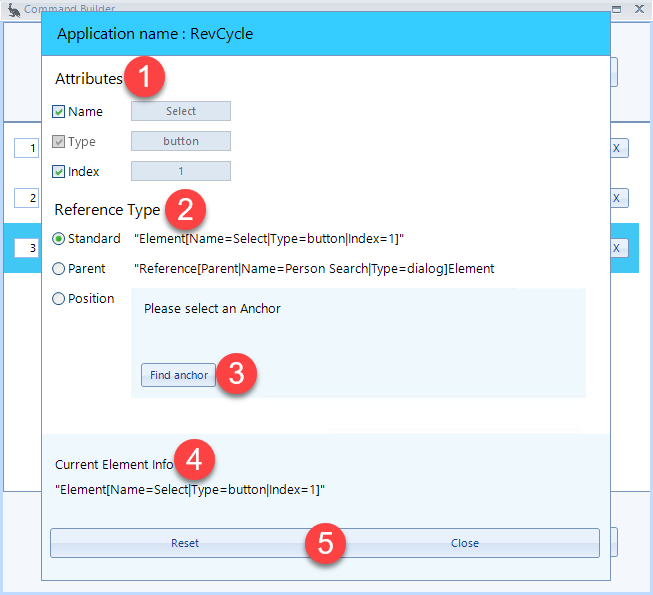The image size is (653, 595).
Task: Click the Name value field 'Select'
Action: coord(181,111)
